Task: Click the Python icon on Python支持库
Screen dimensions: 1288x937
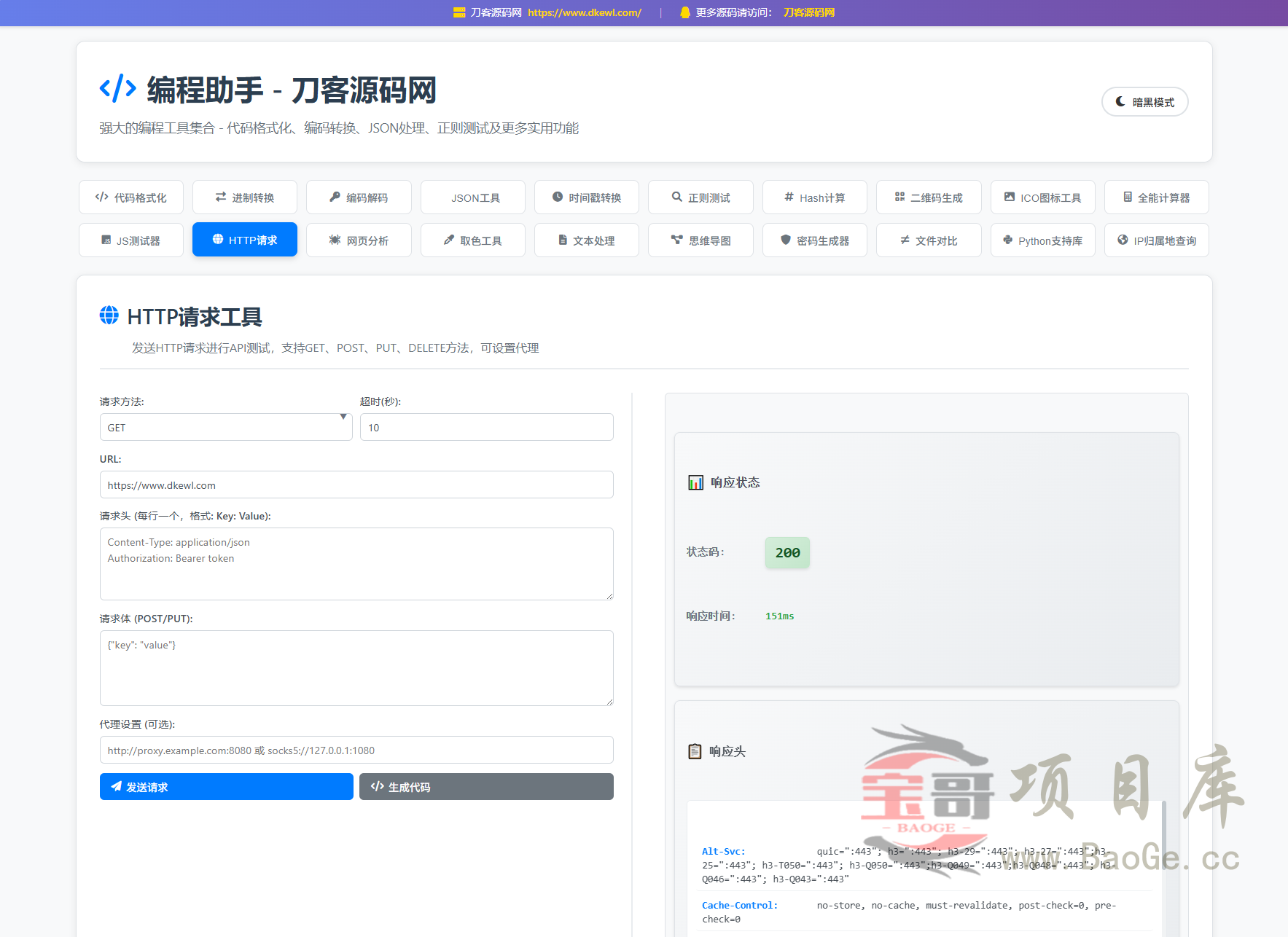Action: pos(1007,240)
